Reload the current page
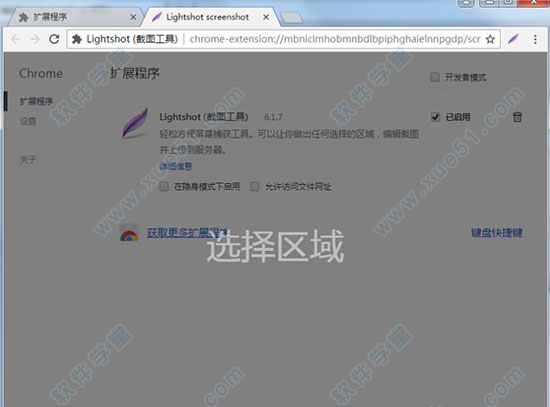The height and width of the screenshot is (407, 550). pos(54,39)
